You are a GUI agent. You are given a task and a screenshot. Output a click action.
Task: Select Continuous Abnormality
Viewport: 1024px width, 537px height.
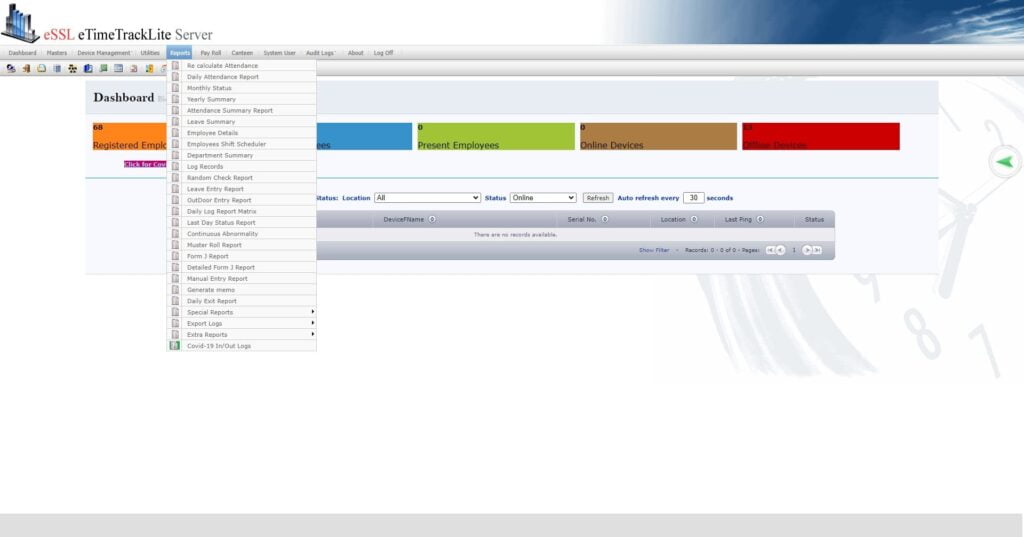click(242, 234)
